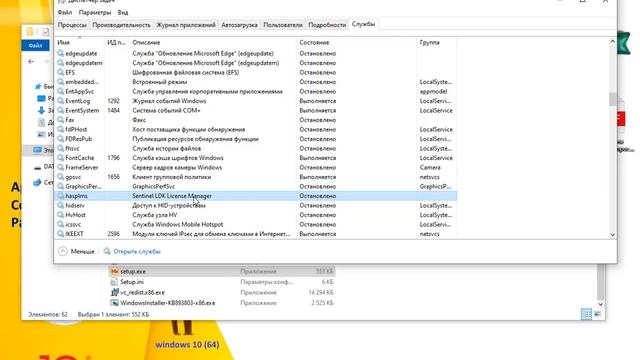Select setup.exe in Explorer file list
This screenshot has height=360, width=640.
click(x=133, y=271)
